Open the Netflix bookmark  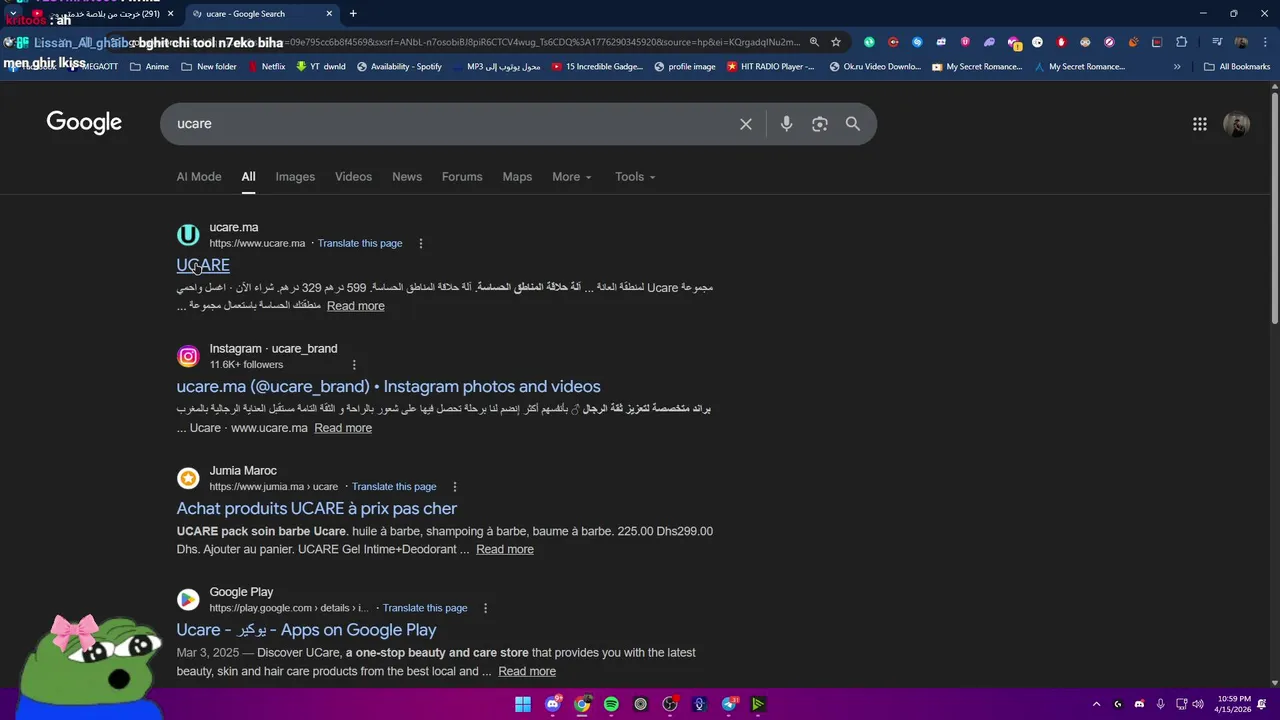point(265,67)
